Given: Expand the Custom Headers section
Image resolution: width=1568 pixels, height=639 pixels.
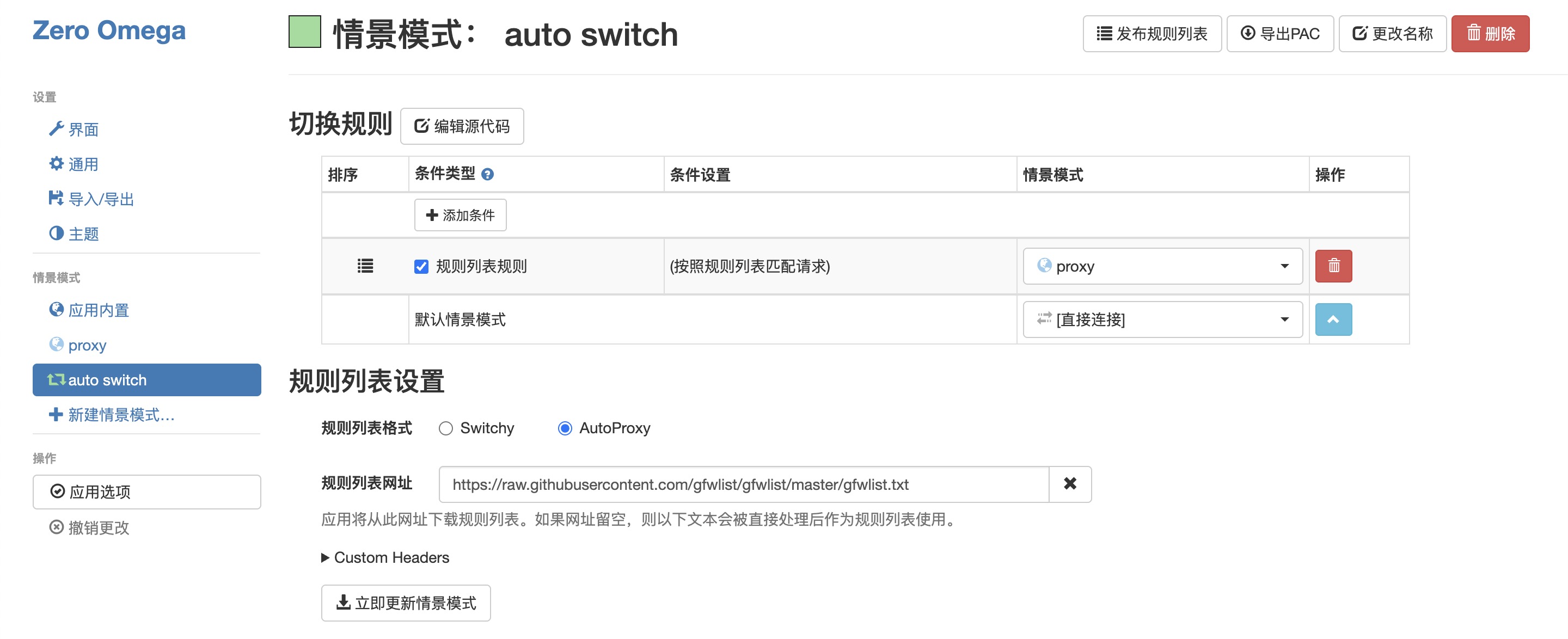Looking at the screenshot, I should click(385, 557).
